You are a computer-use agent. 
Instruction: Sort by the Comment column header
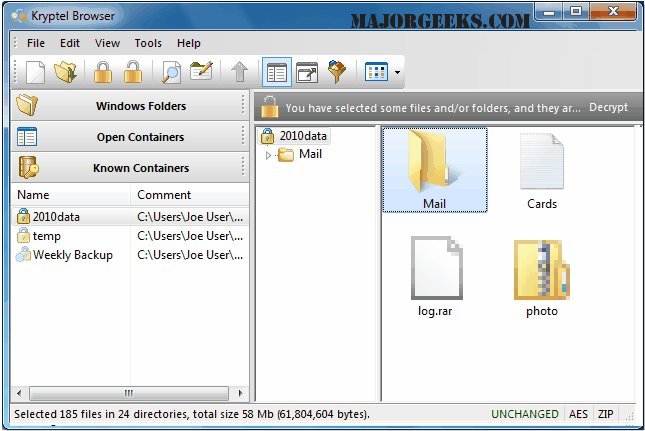coord(190,195)
